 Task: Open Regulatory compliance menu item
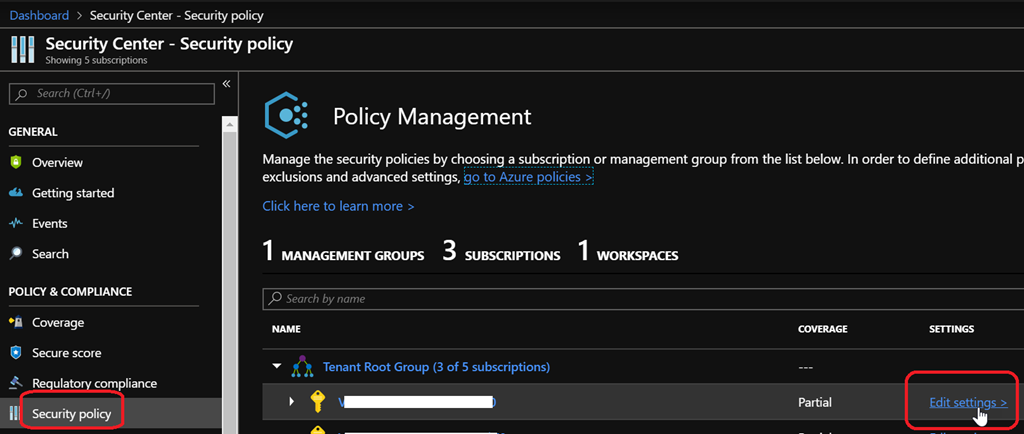coord(94,383)
